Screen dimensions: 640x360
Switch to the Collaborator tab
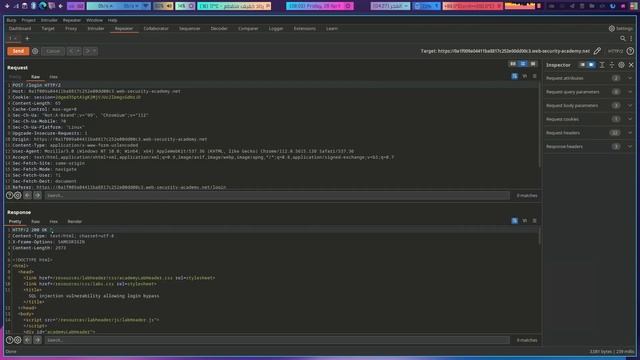156,29
